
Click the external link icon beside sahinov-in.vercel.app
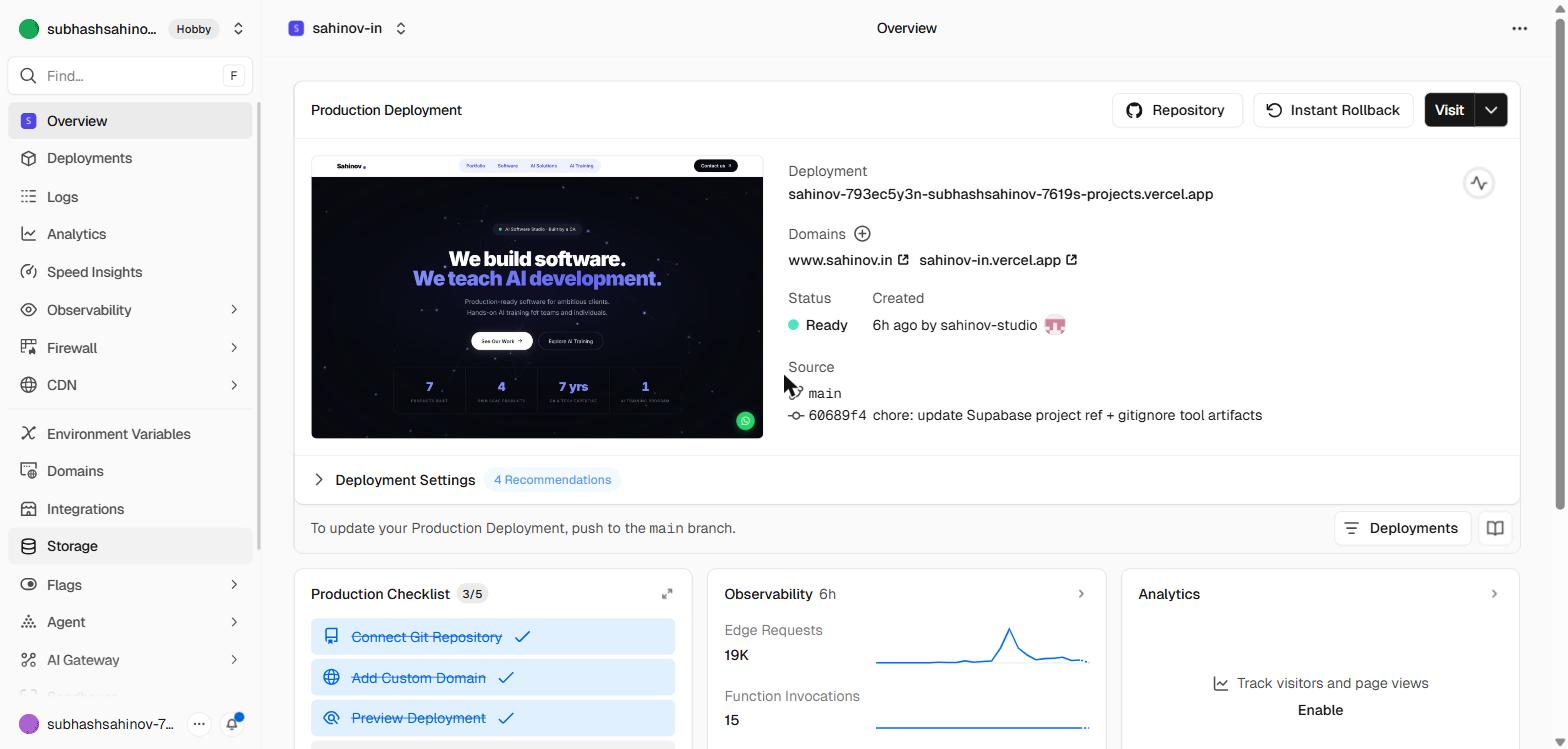(1071, 260)
